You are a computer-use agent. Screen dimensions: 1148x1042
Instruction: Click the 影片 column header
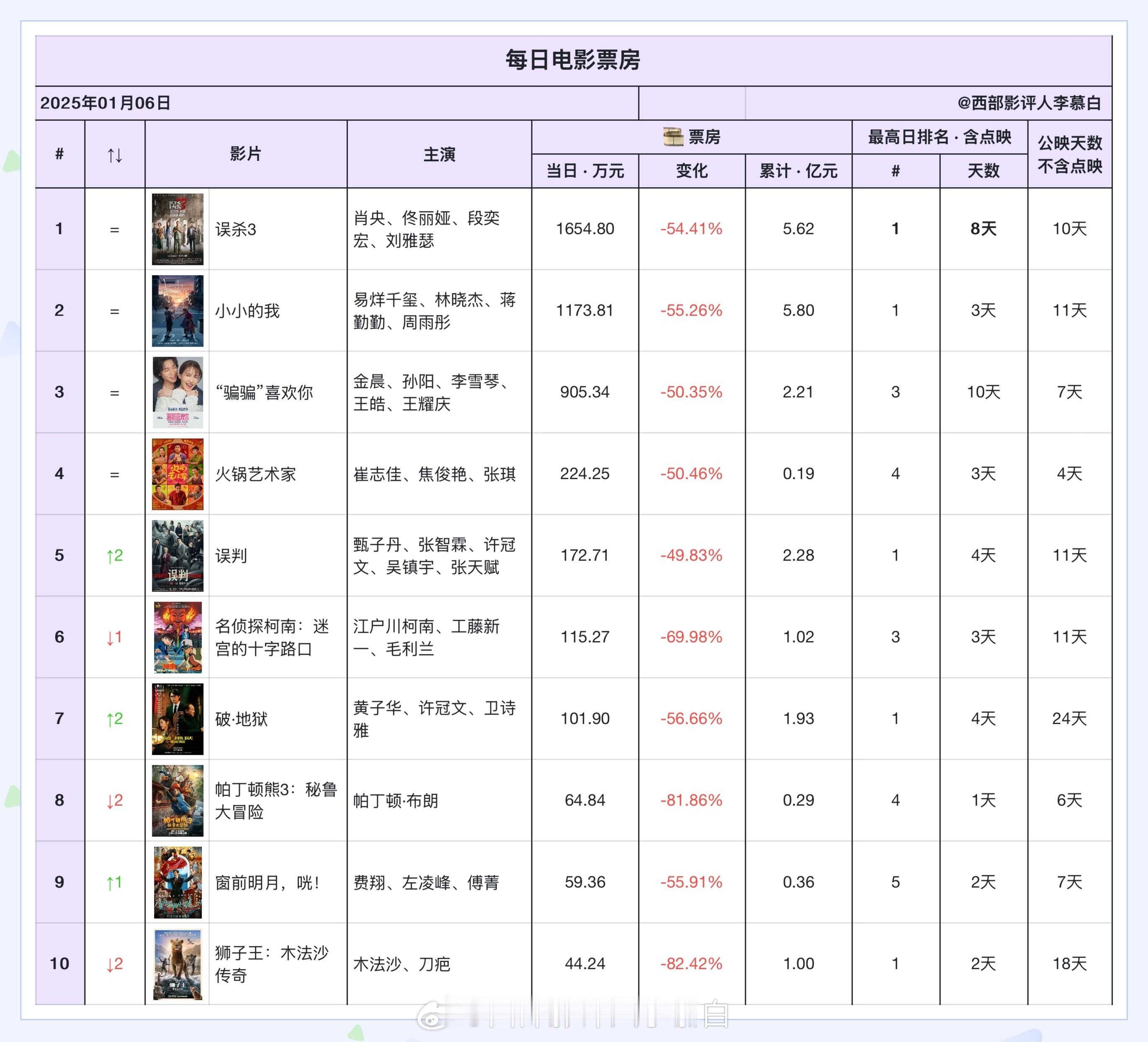(245, 154)
